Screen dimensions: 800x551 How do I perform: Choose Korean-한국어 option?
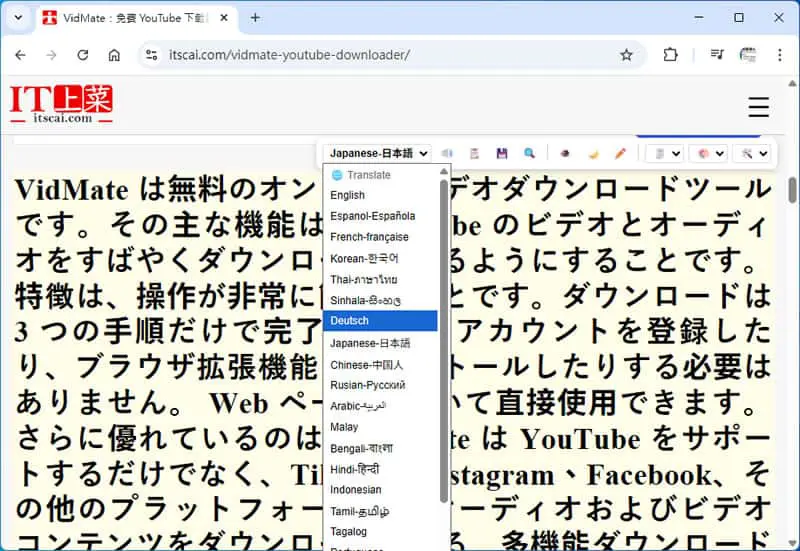pos(380,259)
